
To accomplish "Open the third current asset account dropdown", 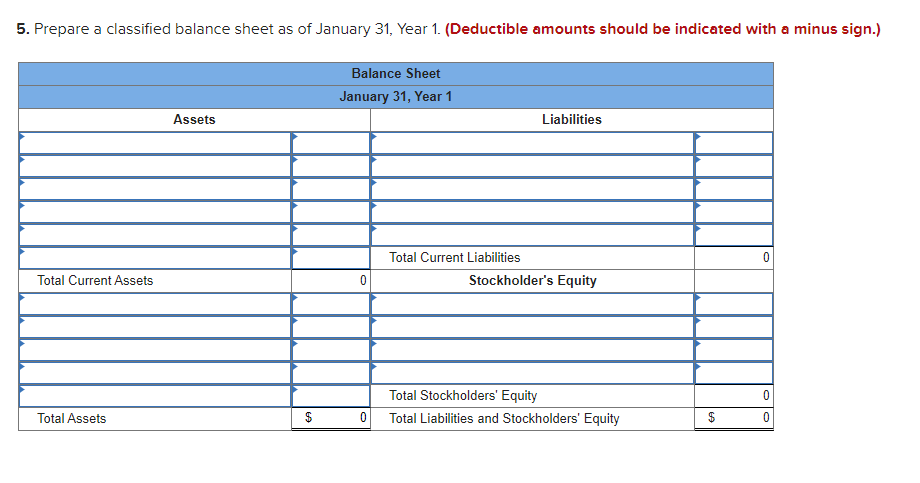I will pos(155,189).
